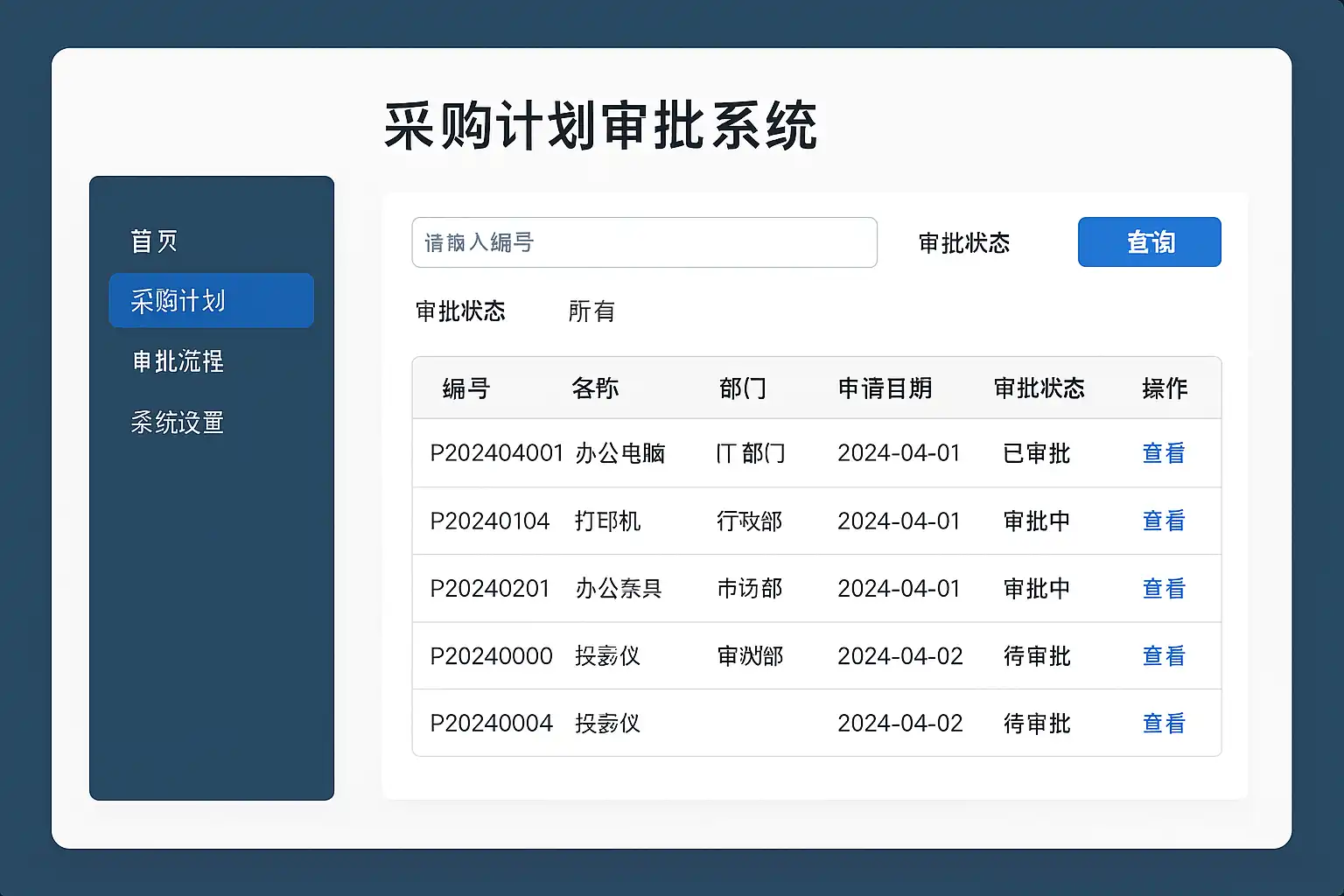Select the P20240004 number cell
1344x896 pixels.
coord(491,723)
